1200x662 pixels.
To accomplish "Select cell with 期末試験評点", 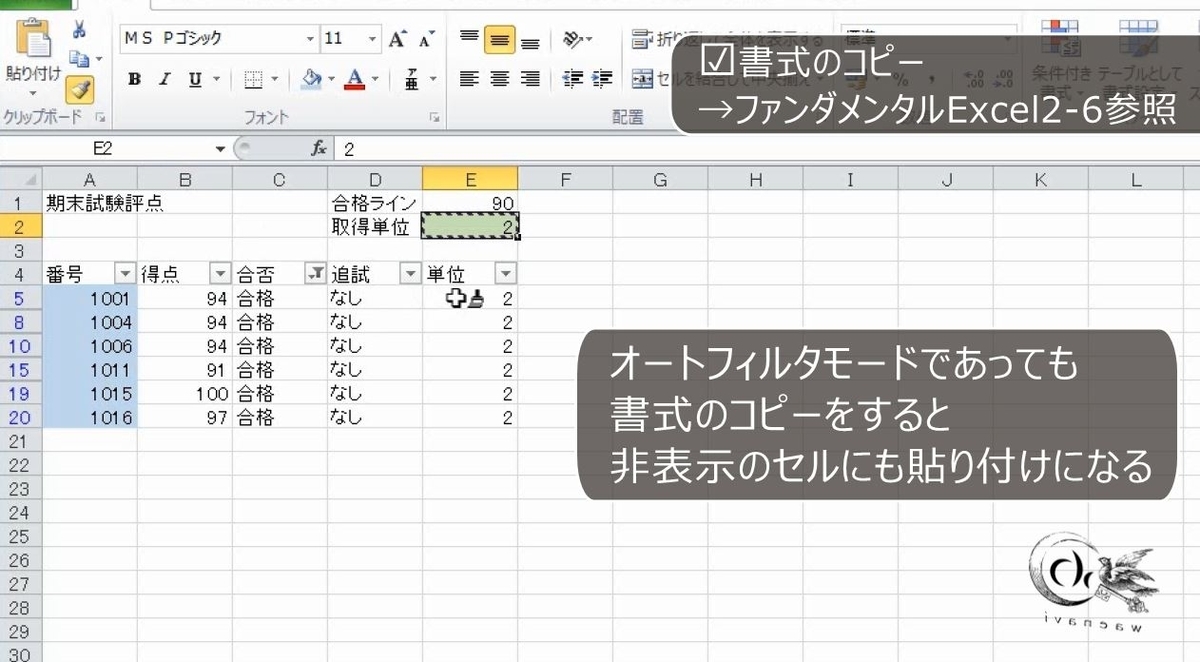I will pyautogui.click(x=90, y=203).
